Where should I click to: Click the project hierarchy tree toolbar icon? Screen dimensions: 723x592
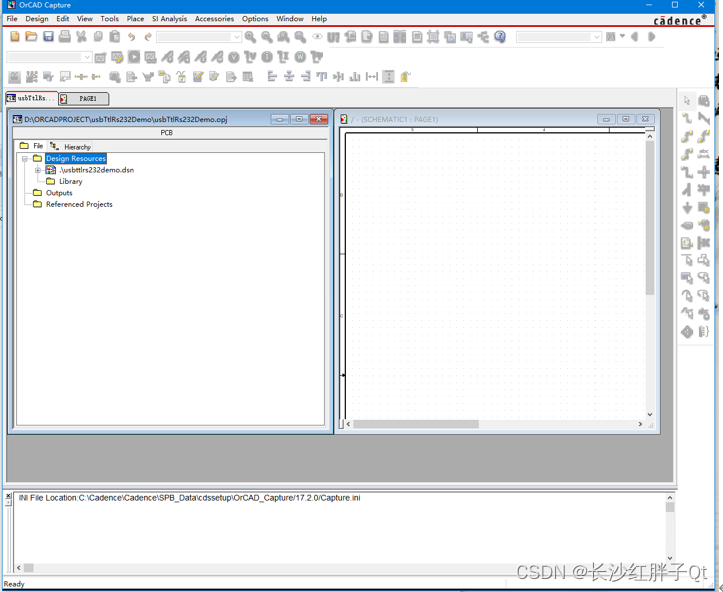(x=483, y=37)
